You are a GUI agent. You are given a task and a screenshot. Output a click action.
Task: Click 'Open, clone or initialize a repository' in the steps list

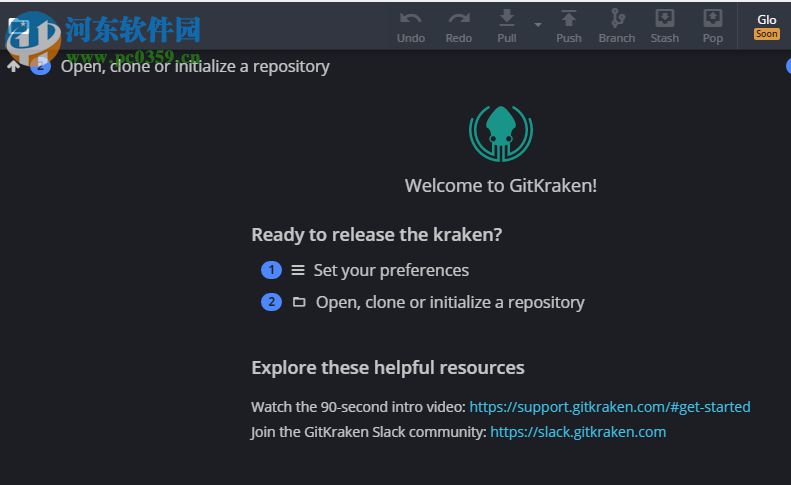pos(450,303)
